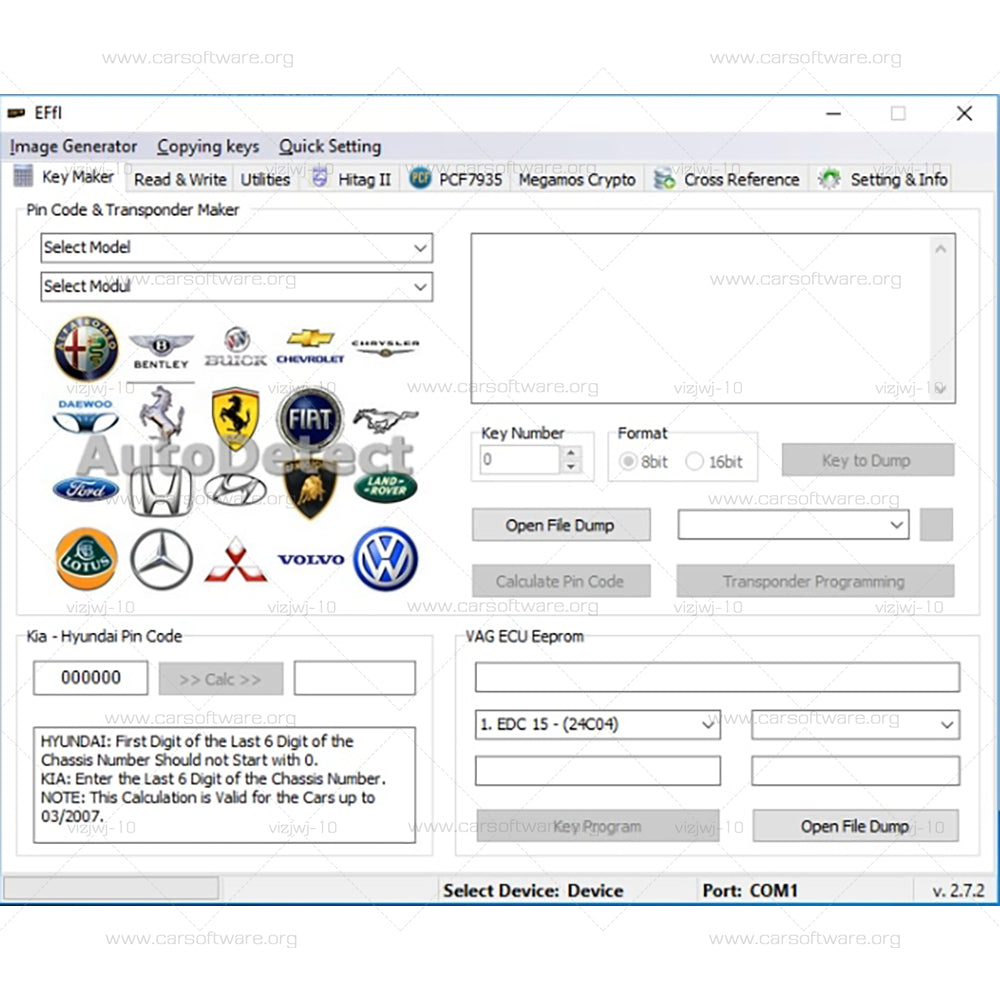Open the EDC 15 - (24C04) dropdown
This screenshot has height=1000, width=1000.
coord(598,724)
